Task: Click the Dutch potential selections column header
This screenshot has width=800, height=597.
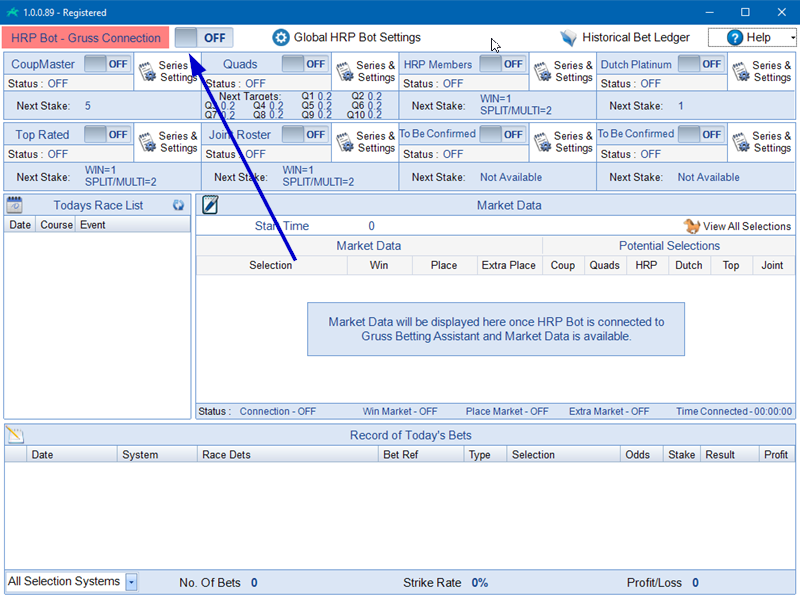Action: [x=689, y=265]
